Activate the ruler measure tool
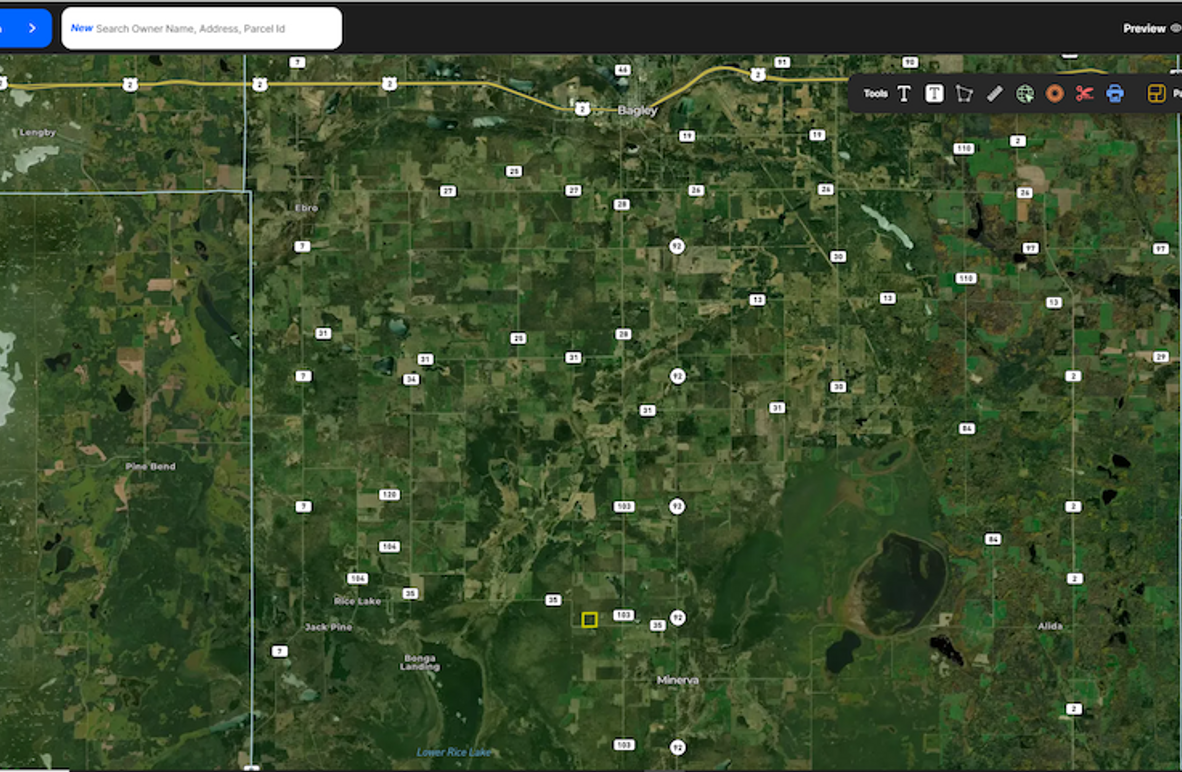 (994, 94)
